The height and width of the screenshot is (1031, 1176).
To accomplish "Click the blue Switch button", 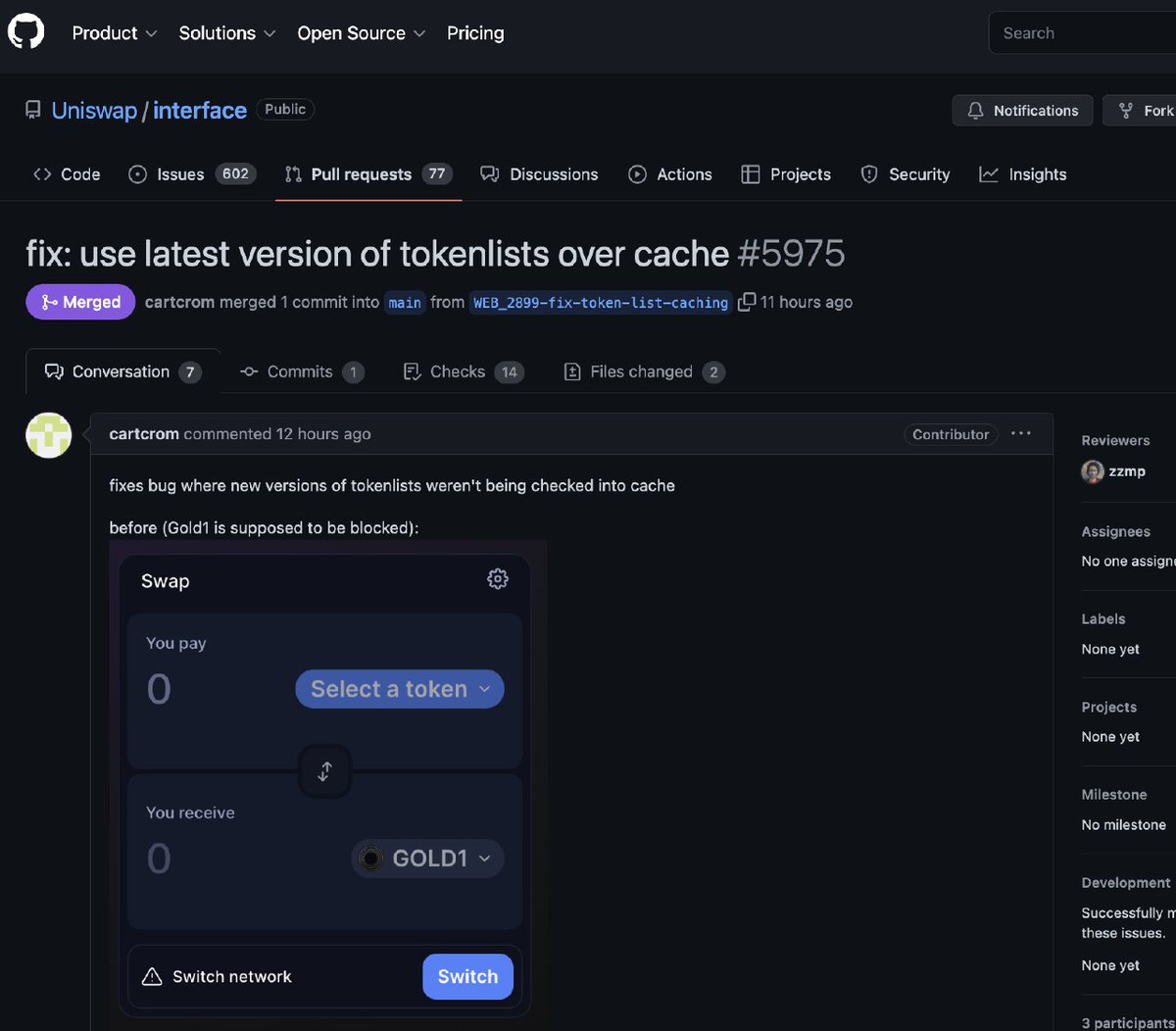I will (x=467, y=976).
